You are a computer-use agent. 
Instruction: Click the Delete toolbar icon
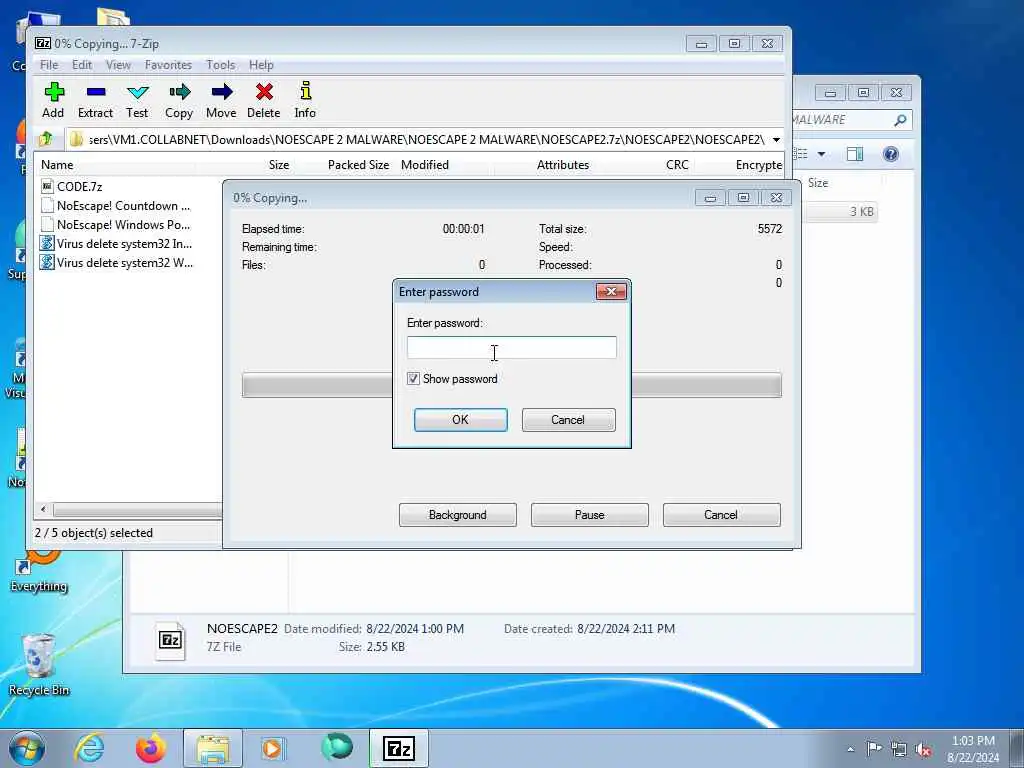pos(264,100)
